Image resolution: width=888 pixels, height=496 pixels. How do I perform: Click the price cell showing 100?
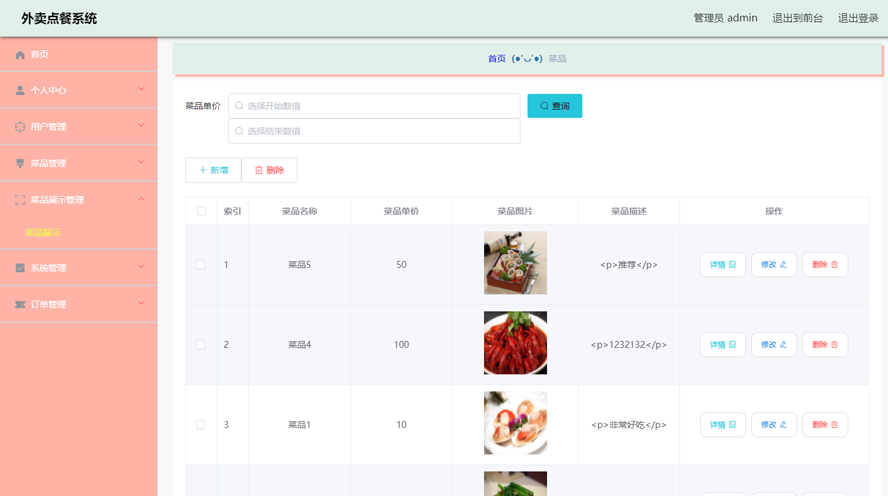[402, 345]
